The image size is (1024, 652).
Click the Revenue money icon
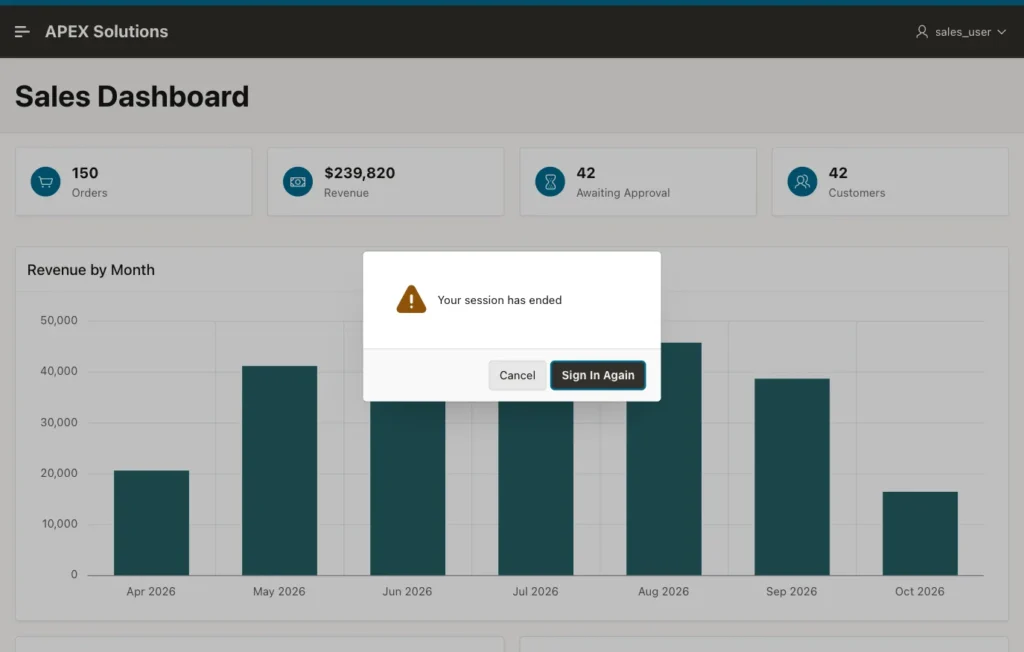(x=298, y=182)
